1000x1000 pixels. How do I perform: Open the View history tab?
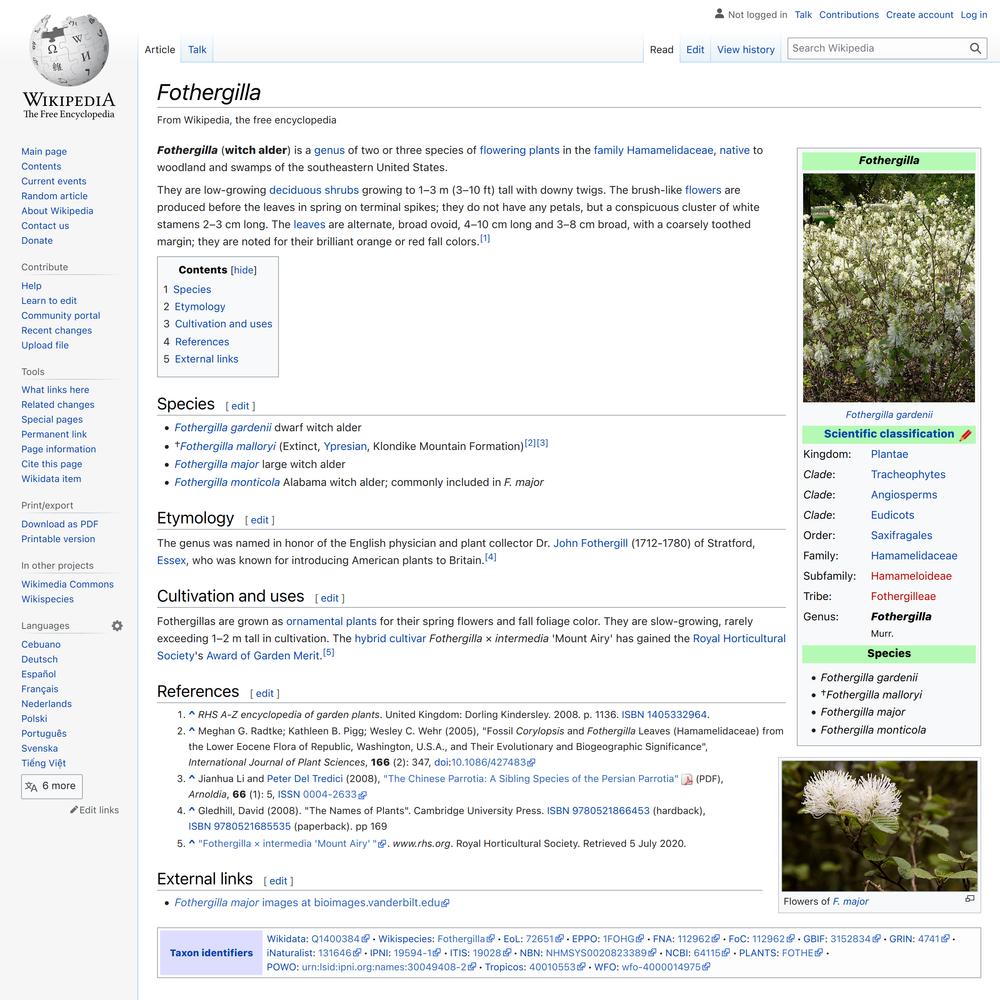tap(746, 50)
